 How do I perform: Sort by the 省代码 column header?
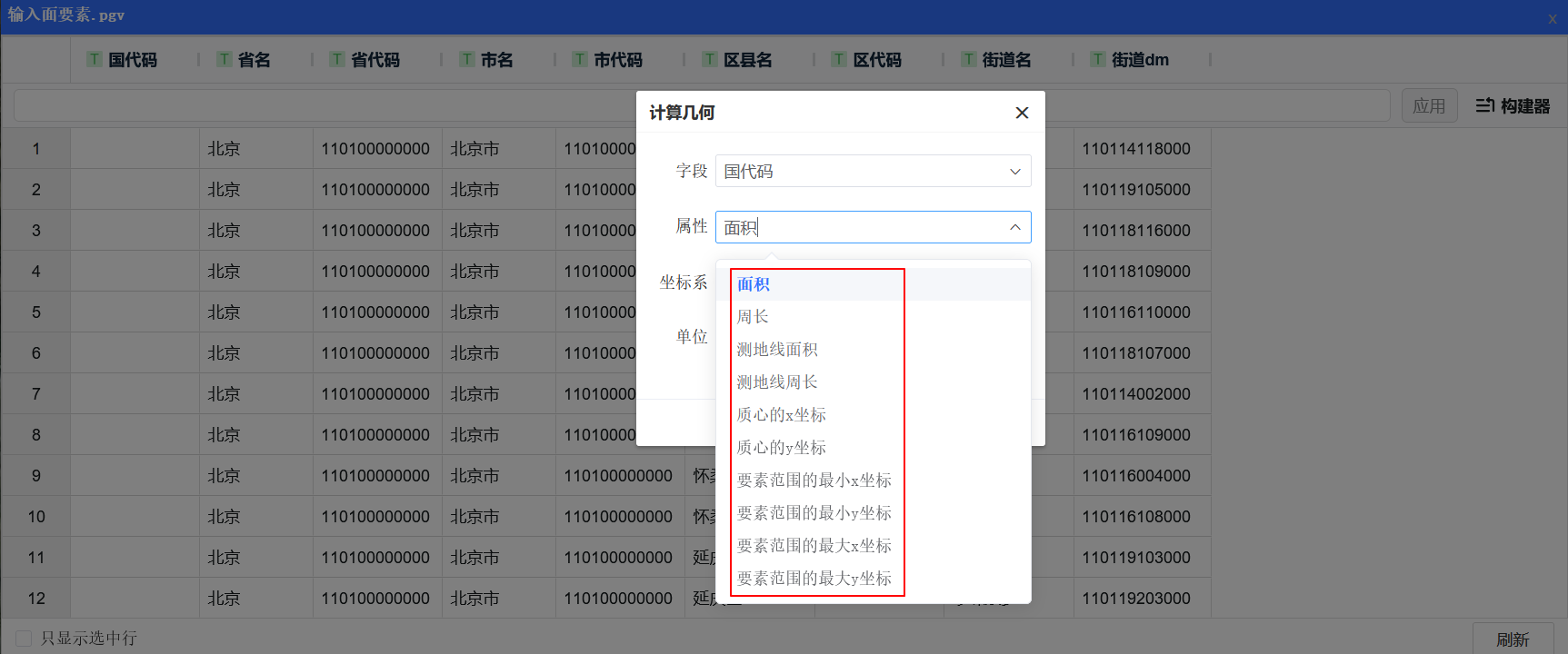click(375, 60)
